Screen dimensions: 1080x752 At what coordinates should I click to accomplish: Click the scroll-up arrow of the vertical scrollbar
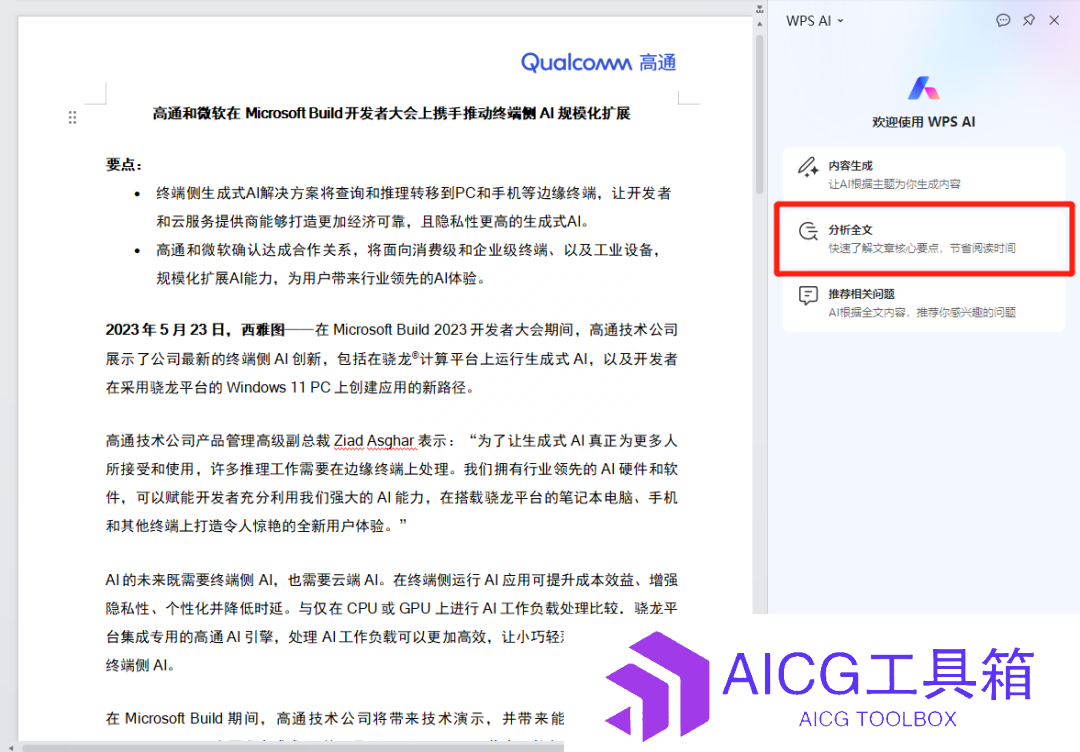tap(760, 24)
